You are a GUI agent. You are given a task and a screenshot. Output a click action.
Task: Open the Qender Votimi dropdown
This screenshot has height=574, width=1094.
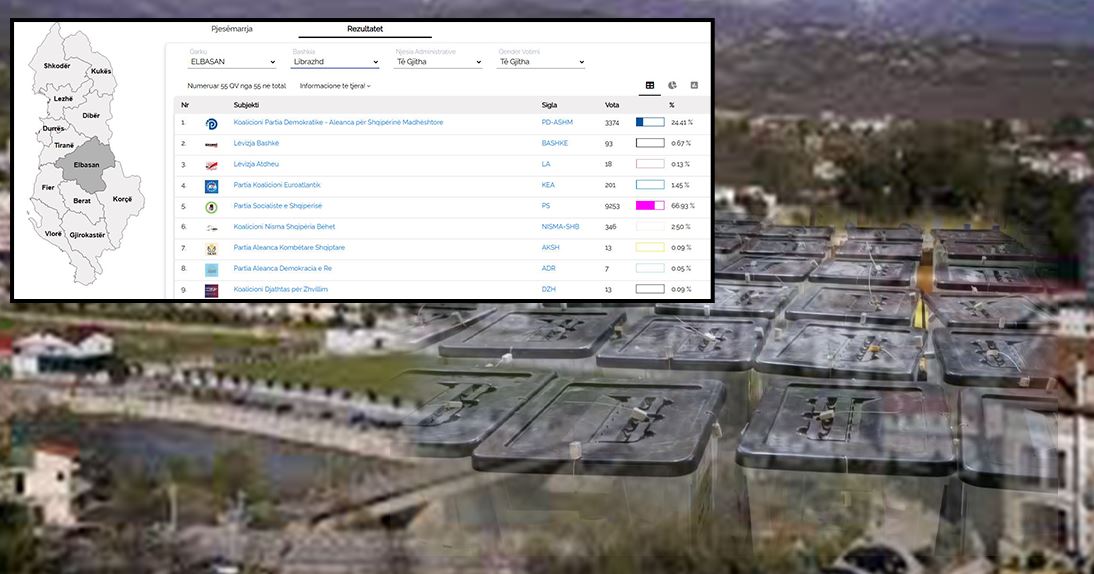coord(541,62)
